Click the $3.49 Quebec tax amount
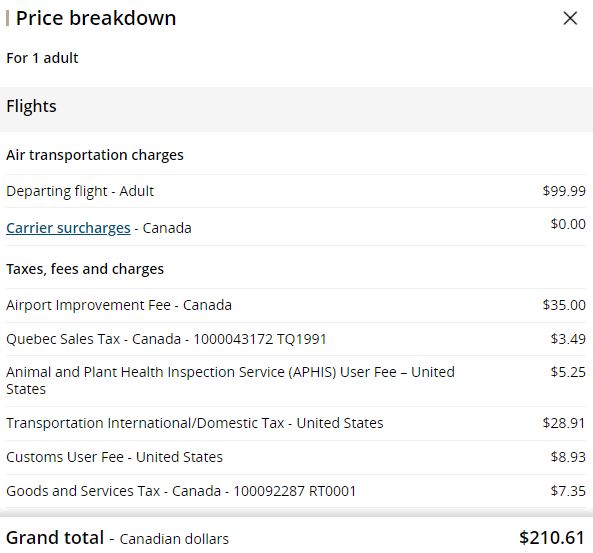This screenshot has height=553, width=593. [x=568, y=339]
